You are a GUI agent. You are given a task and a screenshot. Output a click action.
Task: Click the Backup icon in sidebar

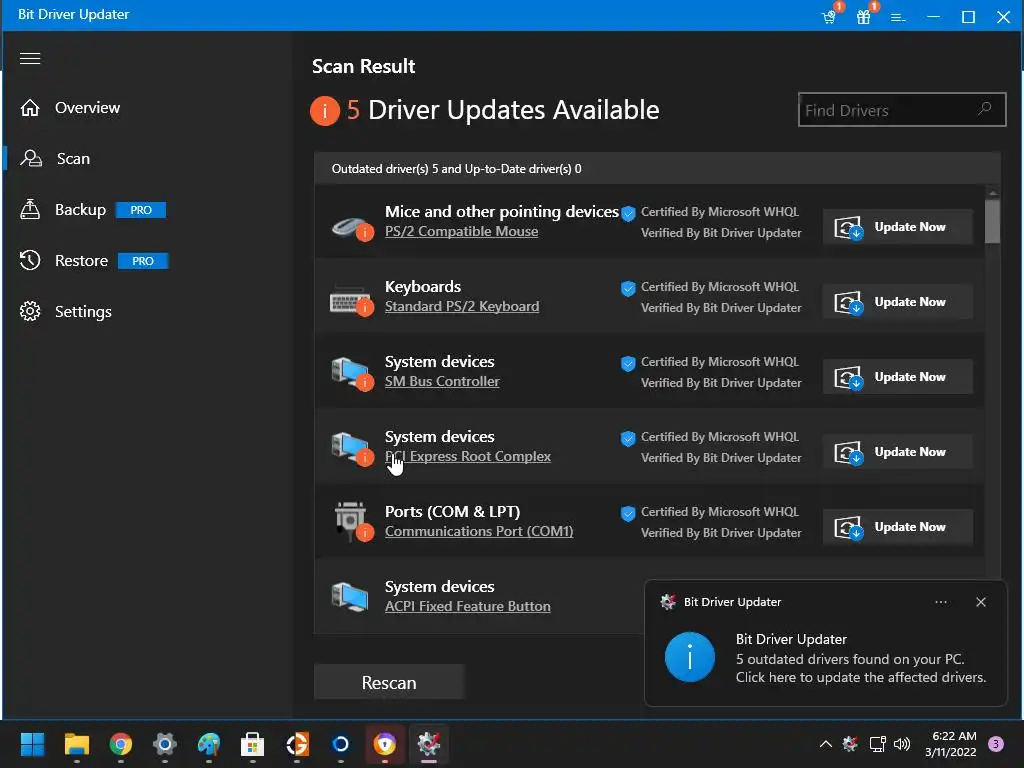point(30,210)
